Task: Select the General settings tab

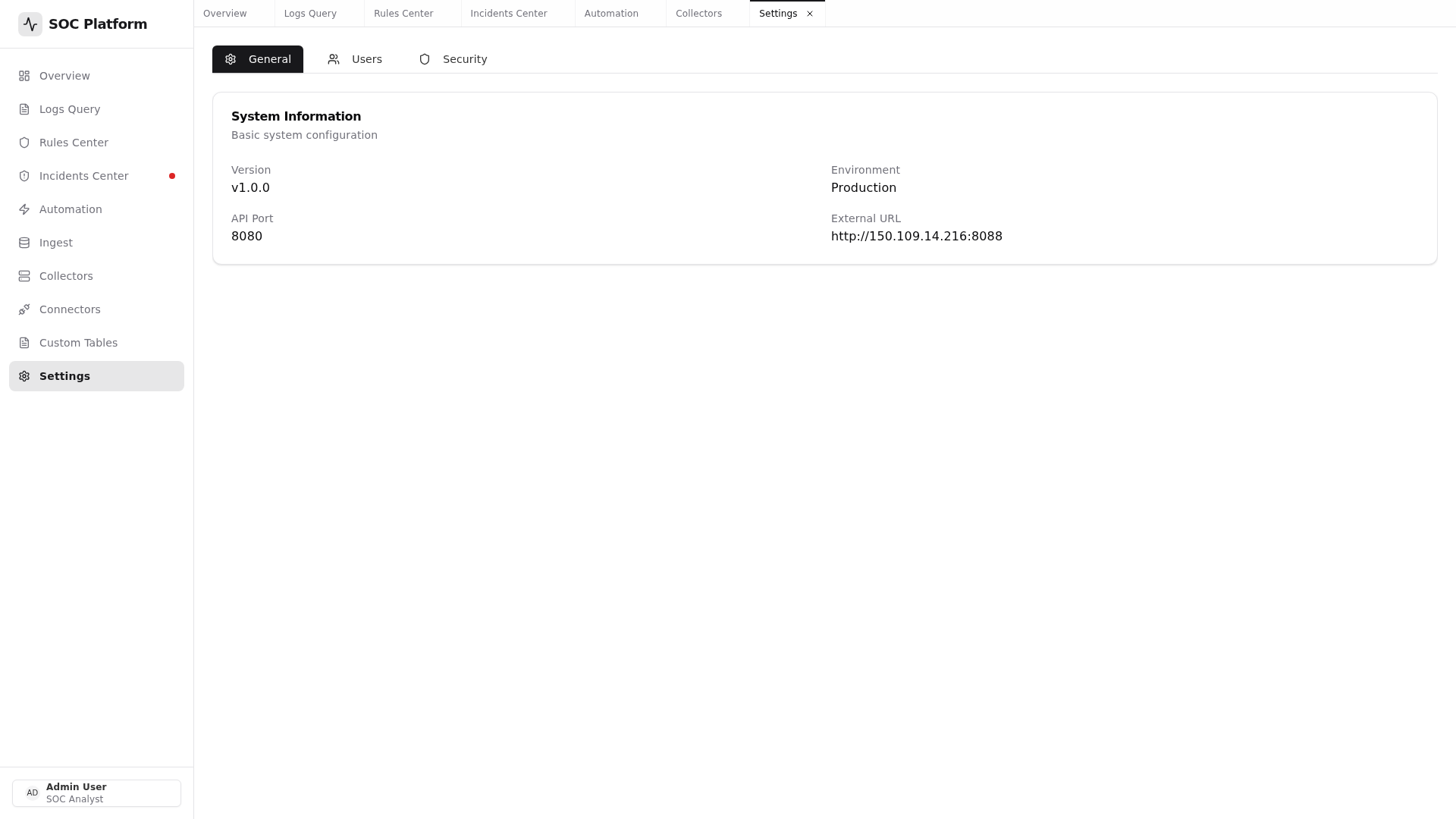Action: (x=258, y=59)
